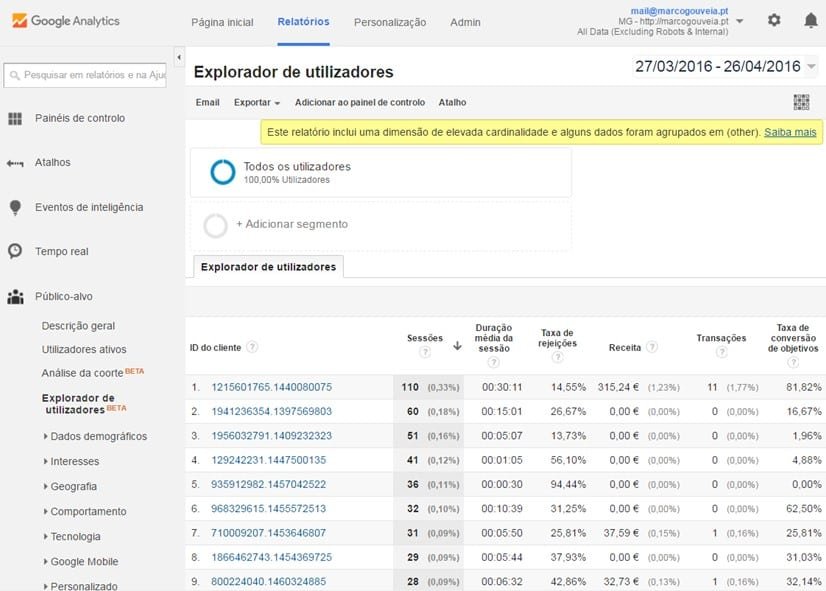Switch to Personalização tab
The width and height of the screenshot is (826, 591).
click(x=389, y=22)
